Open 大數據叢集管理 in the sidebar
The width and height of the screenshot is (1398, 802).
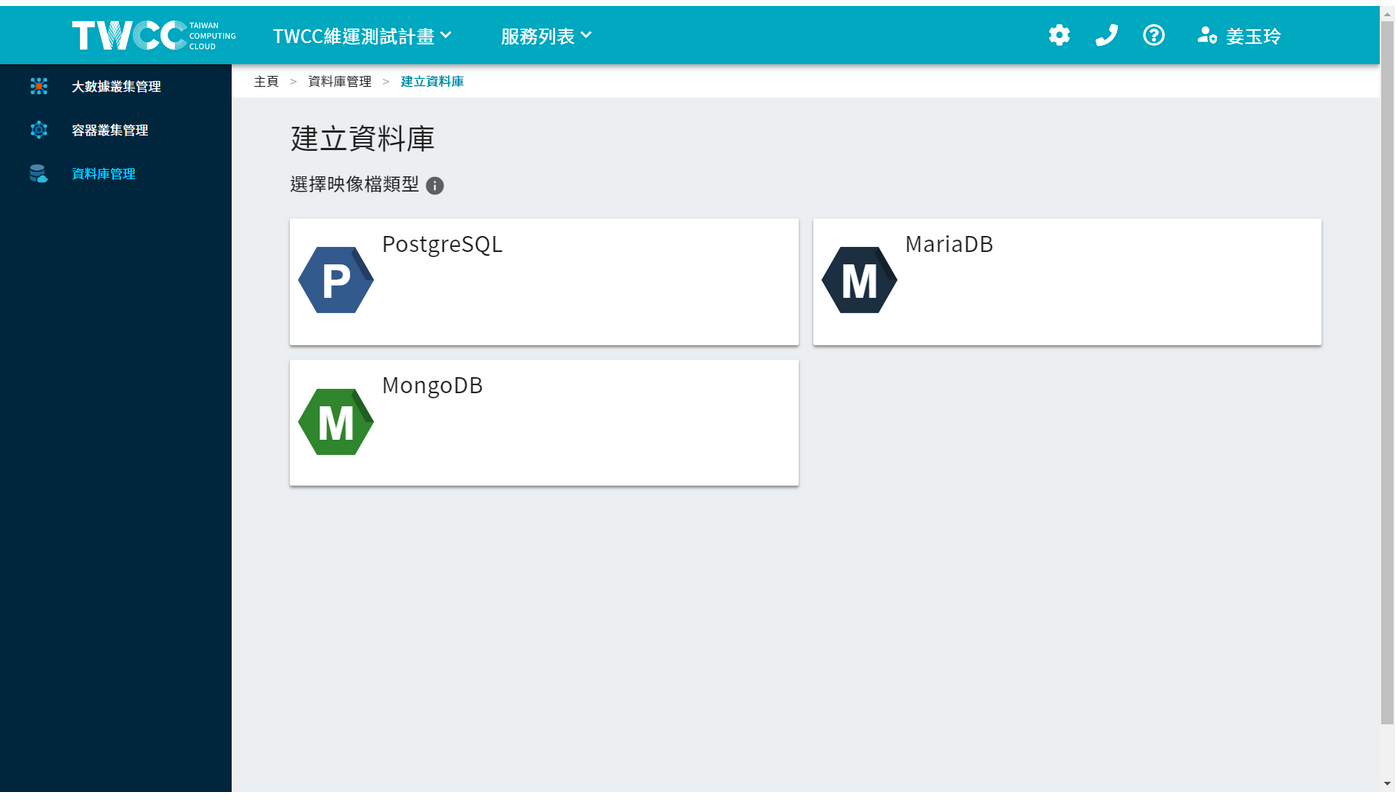click(x=116, y=87)
